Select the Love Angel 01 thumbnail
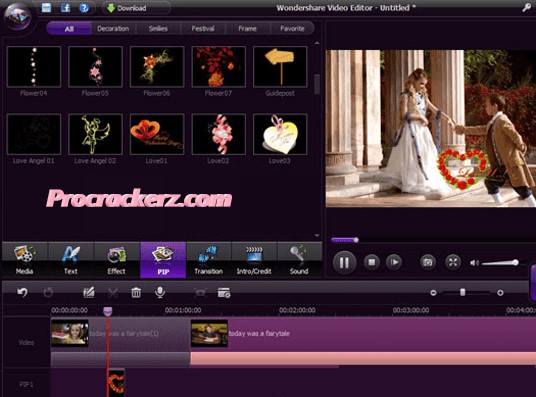 tap(34, 134)
